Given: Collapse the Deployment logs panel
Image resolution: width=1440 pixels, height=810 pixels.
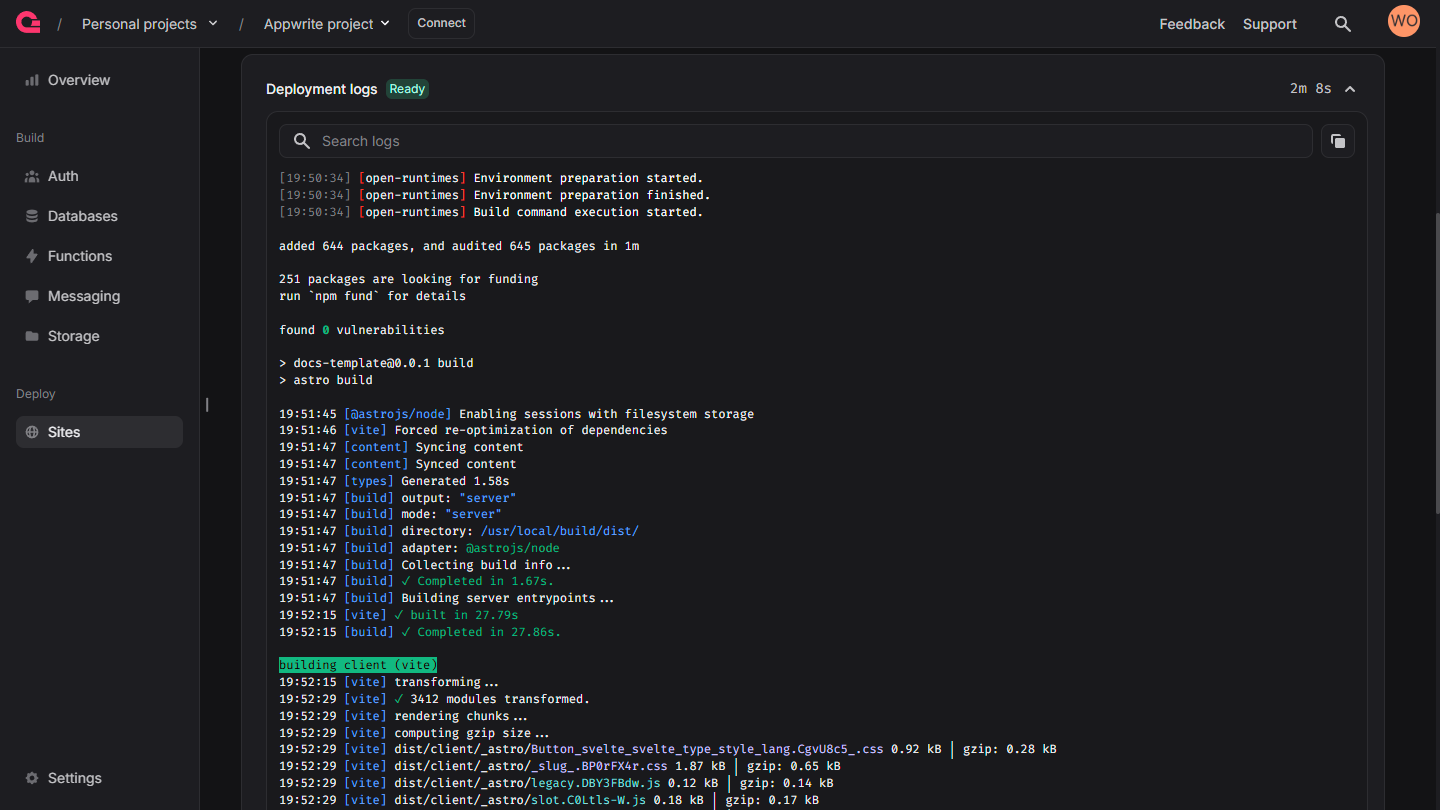Looking at the screenshot, I should click(x=1350, y=89).
